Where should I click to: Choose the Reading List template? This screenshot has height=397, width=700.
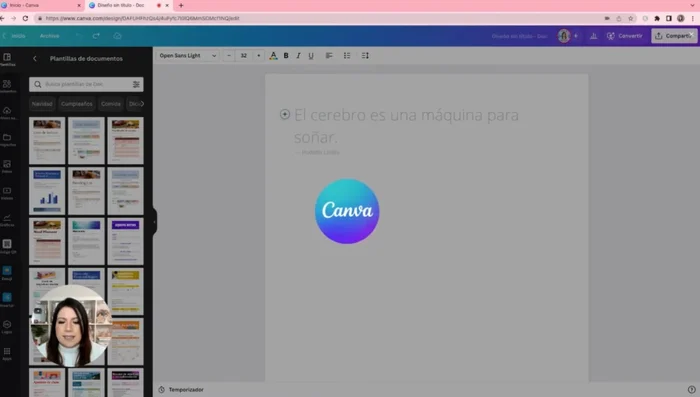[86, 191]
